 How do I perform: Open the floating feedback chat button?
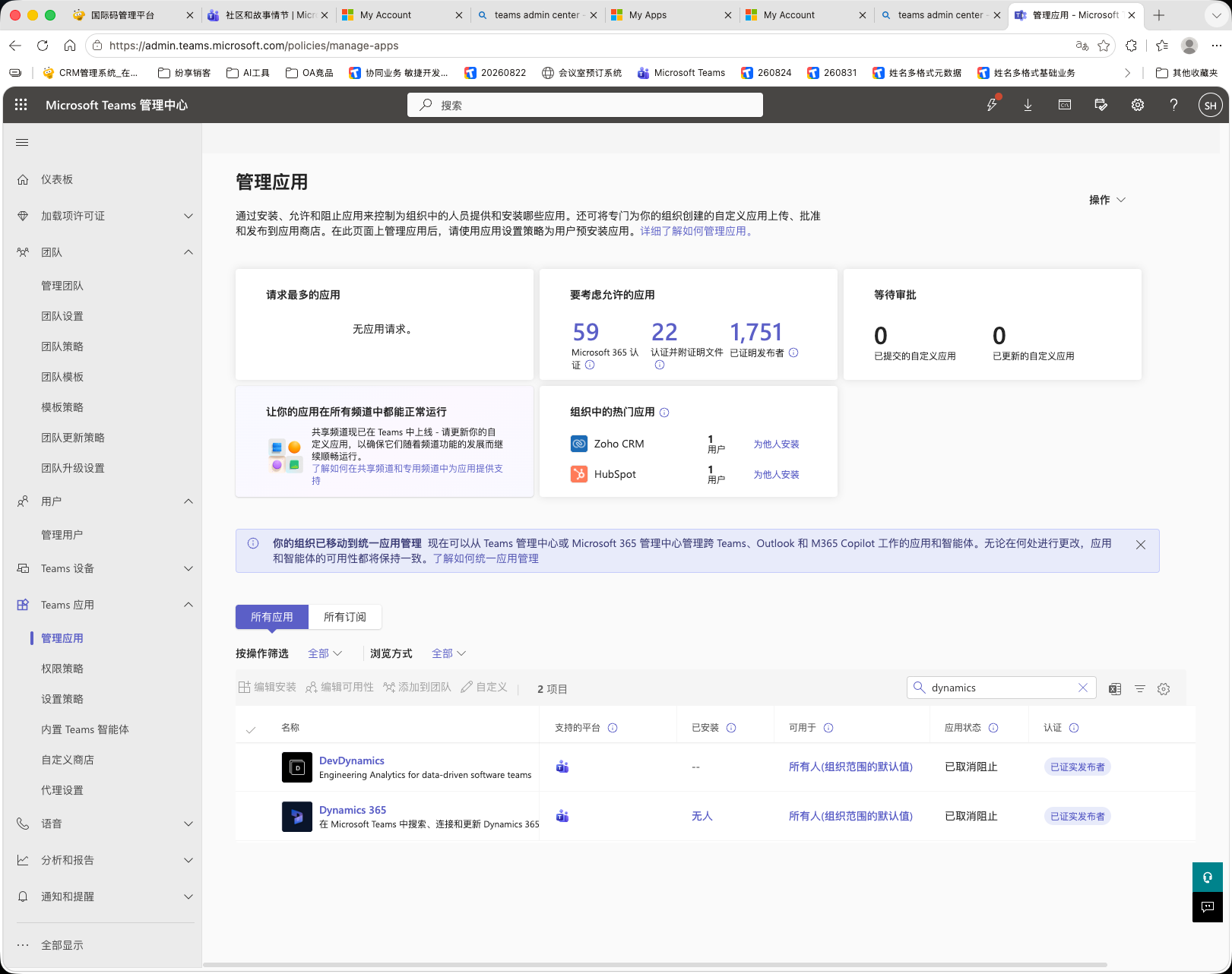click(x=1208, y=907)
